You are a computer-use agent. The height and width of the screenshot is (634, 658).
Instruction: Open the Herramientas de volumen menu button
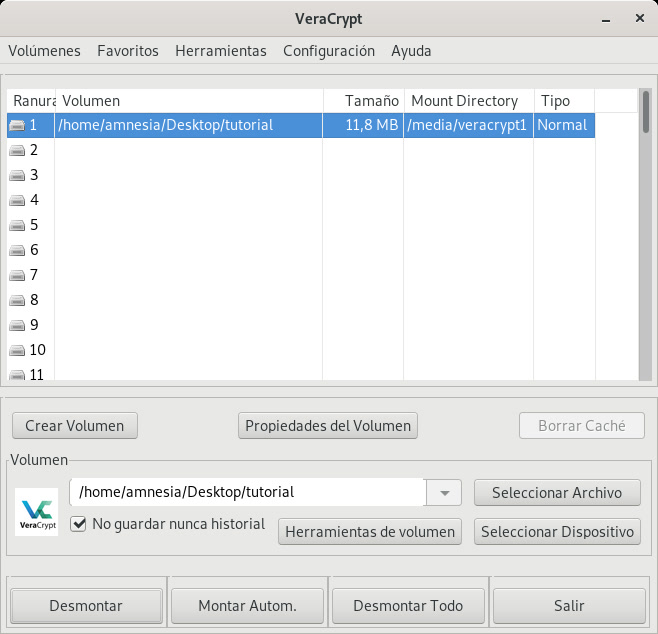click(x=370, y=532)
